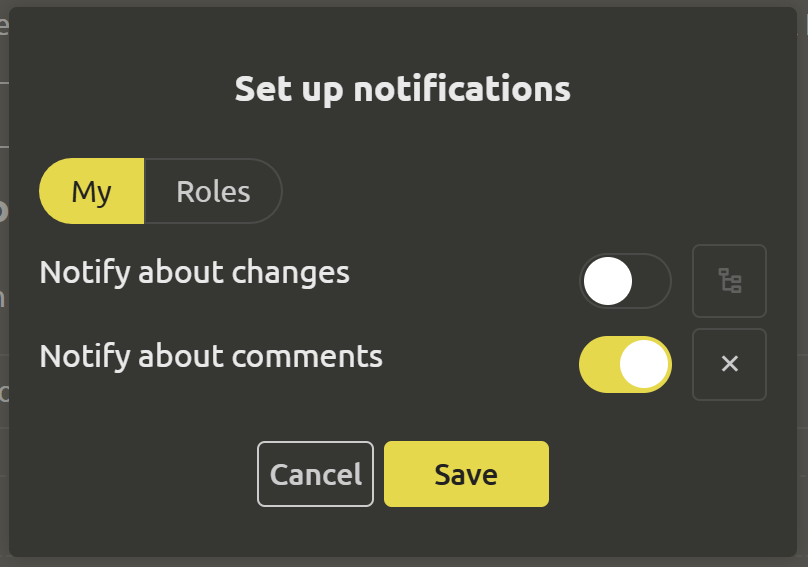Select the Roles notification segment
The image size is (808, 567).
click(x=213, y=191)
